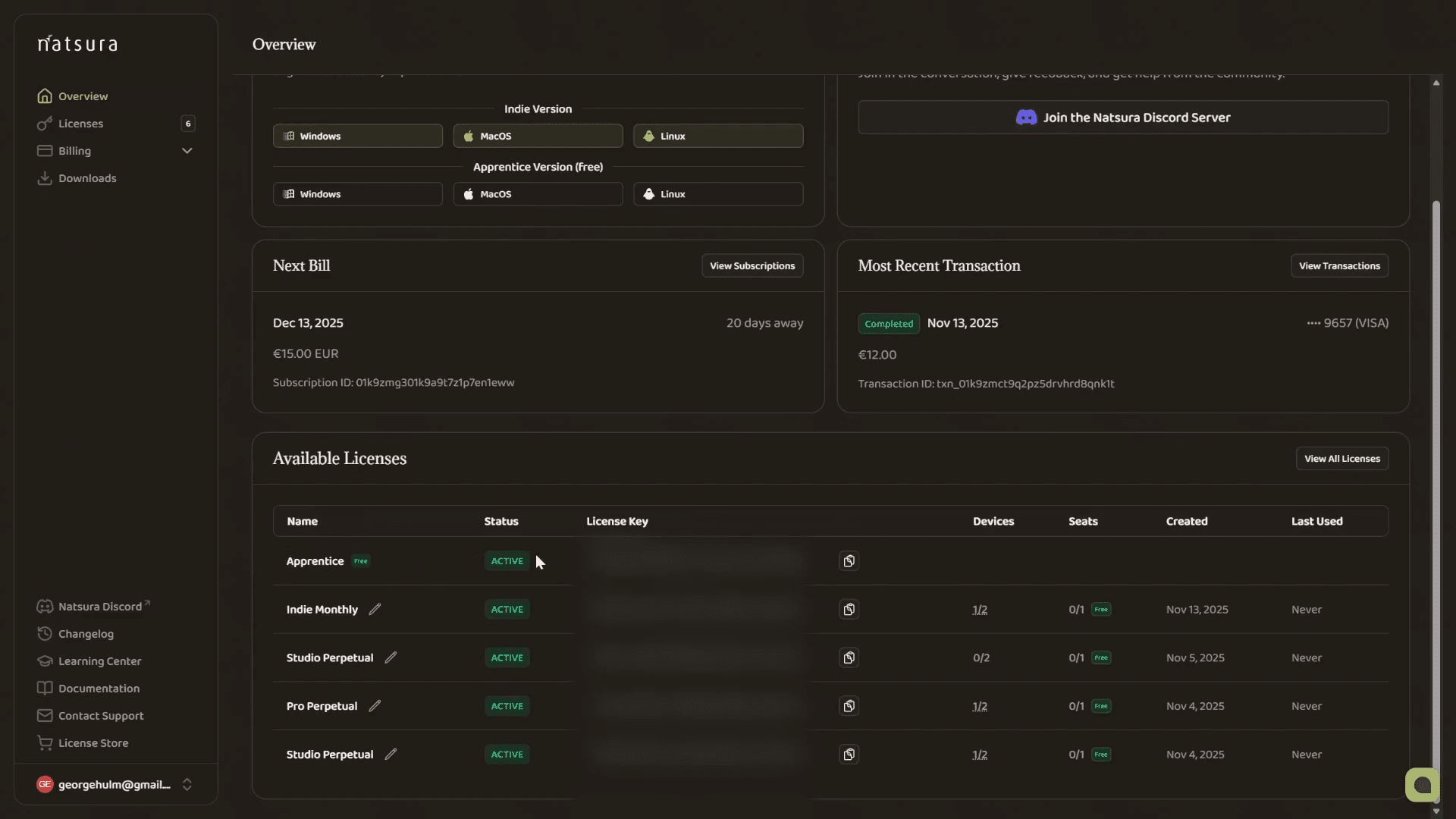Screen dimensions: 1456x819
Task: Go to the Downloads sidebar page
Action: (87, 178)
